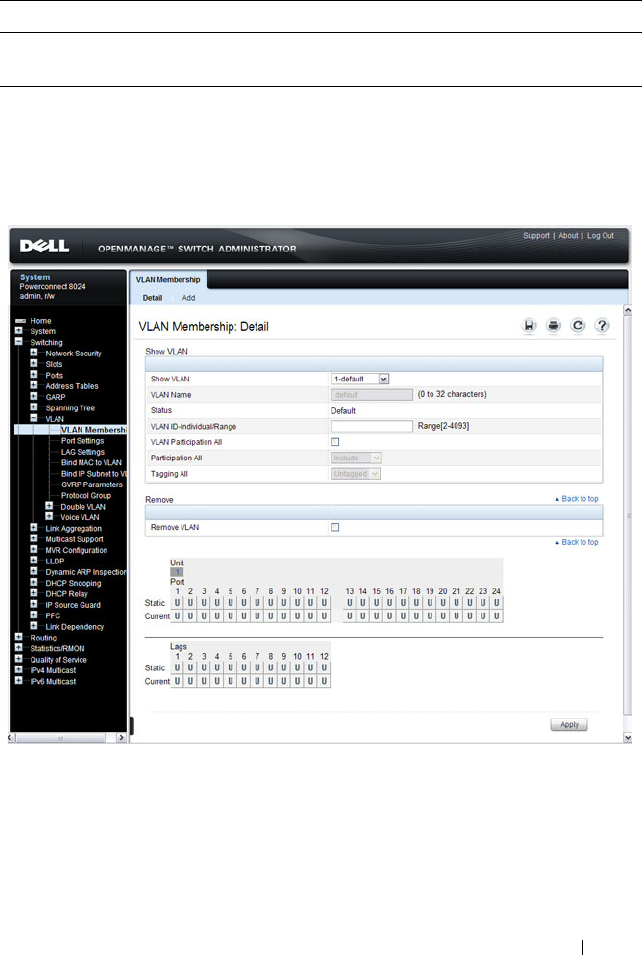Toggle Static membership for Port 12
642x955 pixels.
(324, 603)
